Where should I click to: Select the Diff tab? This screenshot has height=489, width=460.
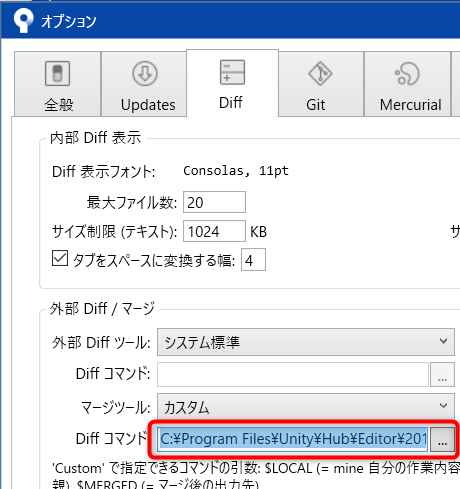tap(232, 83)
